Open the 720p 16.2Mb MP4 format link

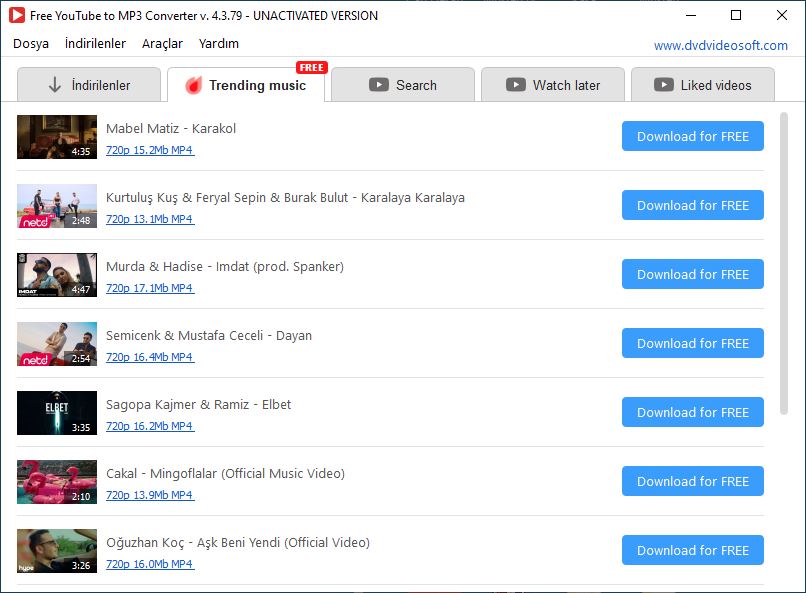tap(150, 426)
